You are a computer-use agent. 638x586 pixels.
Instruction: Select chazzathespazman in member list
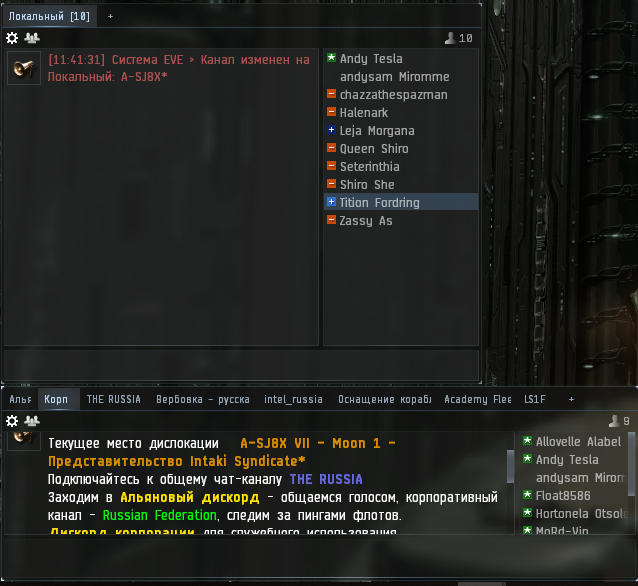400,94
